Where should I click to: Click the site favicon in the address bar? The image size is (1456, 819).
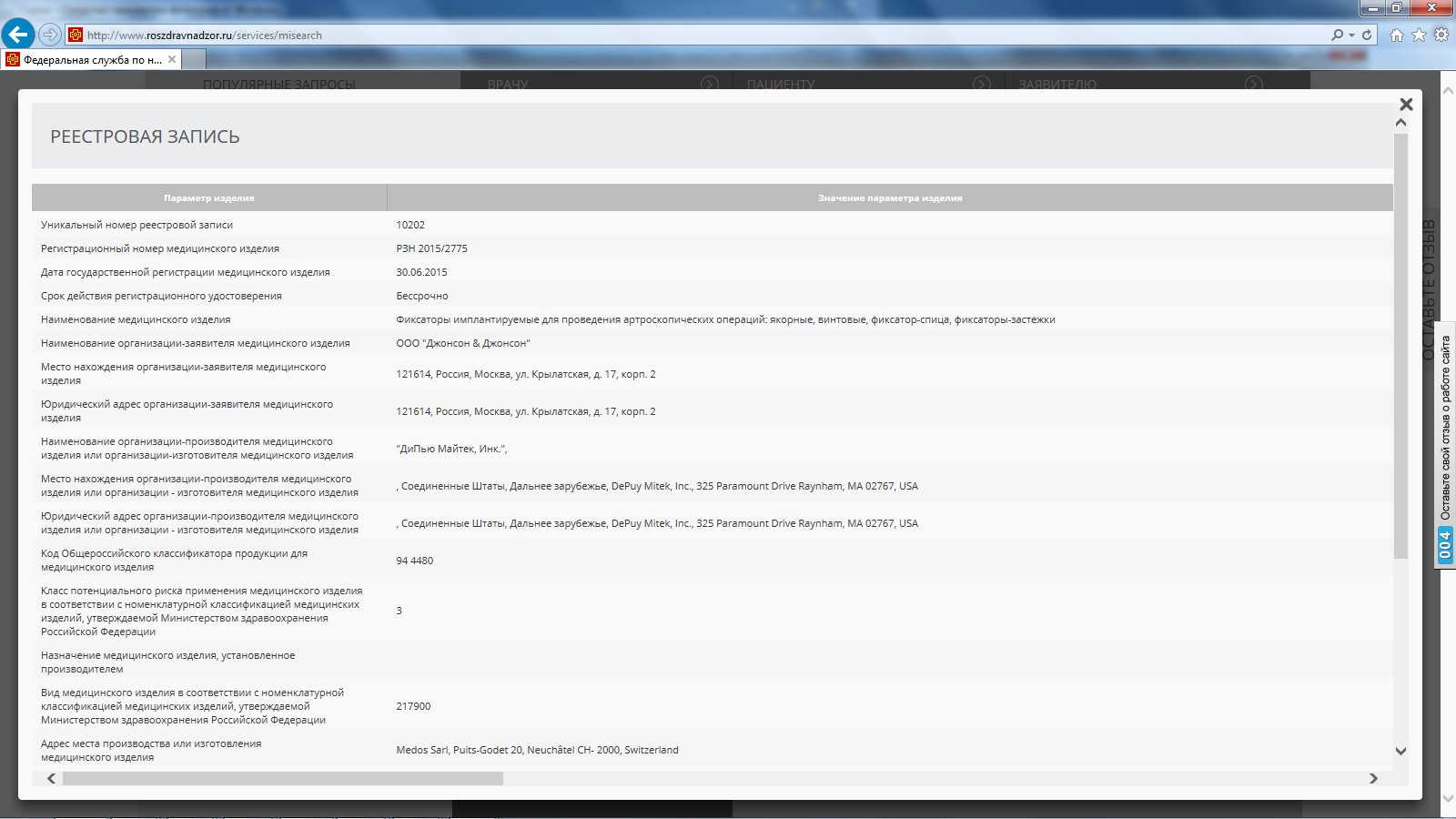pyautogui.click(x=76, y=35)
